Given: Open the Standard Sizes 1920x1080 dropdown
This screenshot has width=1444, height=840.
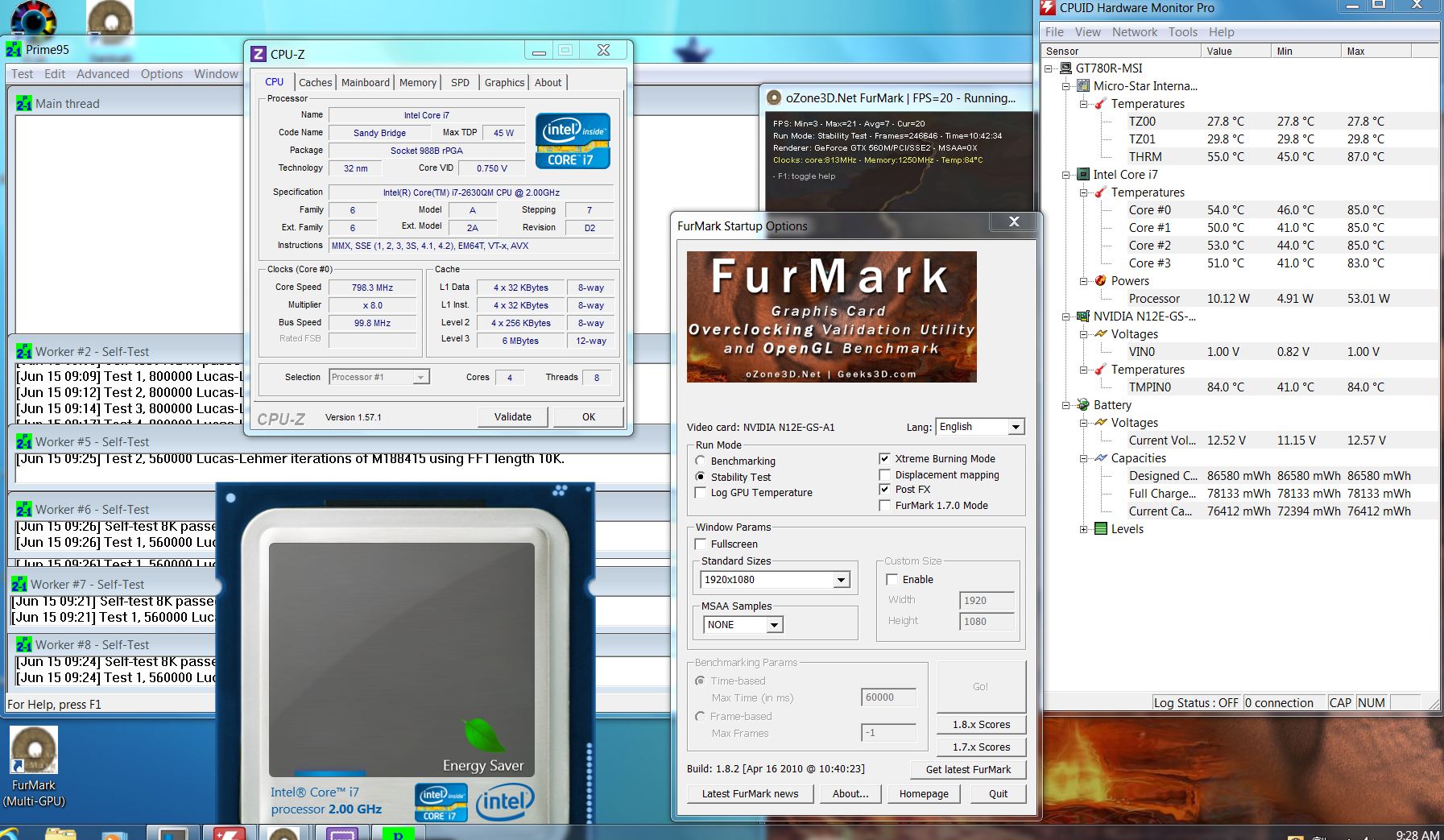Looking at the screenshot, I should point(776,580).
